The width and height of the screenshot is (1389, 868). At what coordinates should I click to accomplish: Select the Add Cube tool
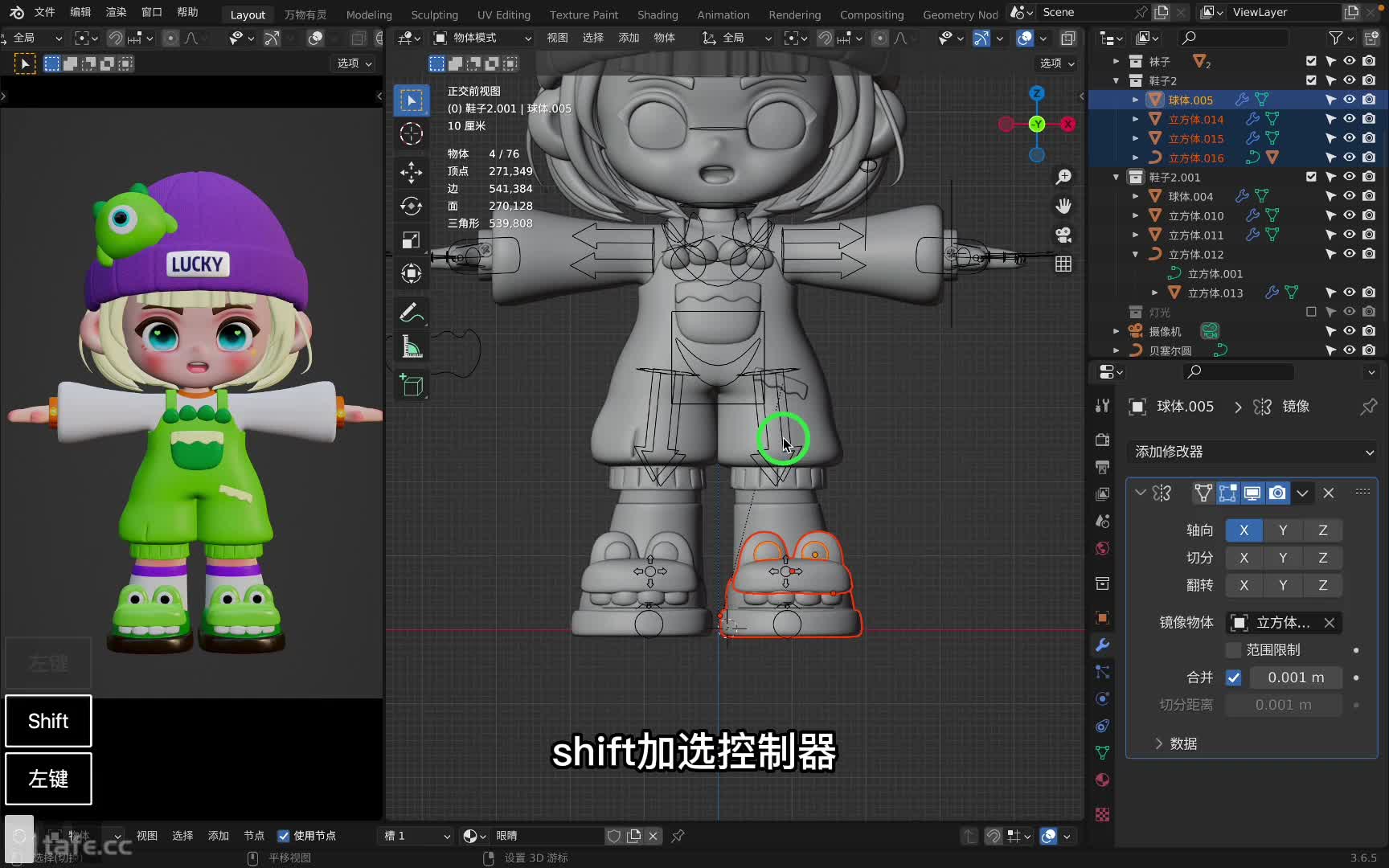tap(411, 386)
